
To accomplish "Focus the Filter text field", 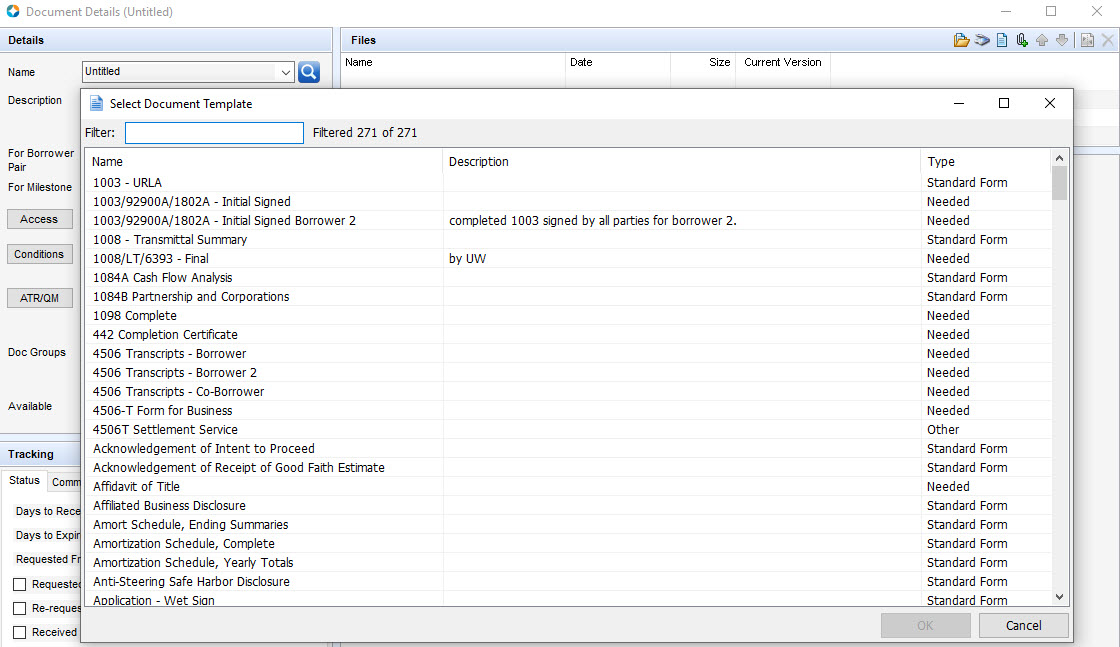I will (x=214, y=133).
